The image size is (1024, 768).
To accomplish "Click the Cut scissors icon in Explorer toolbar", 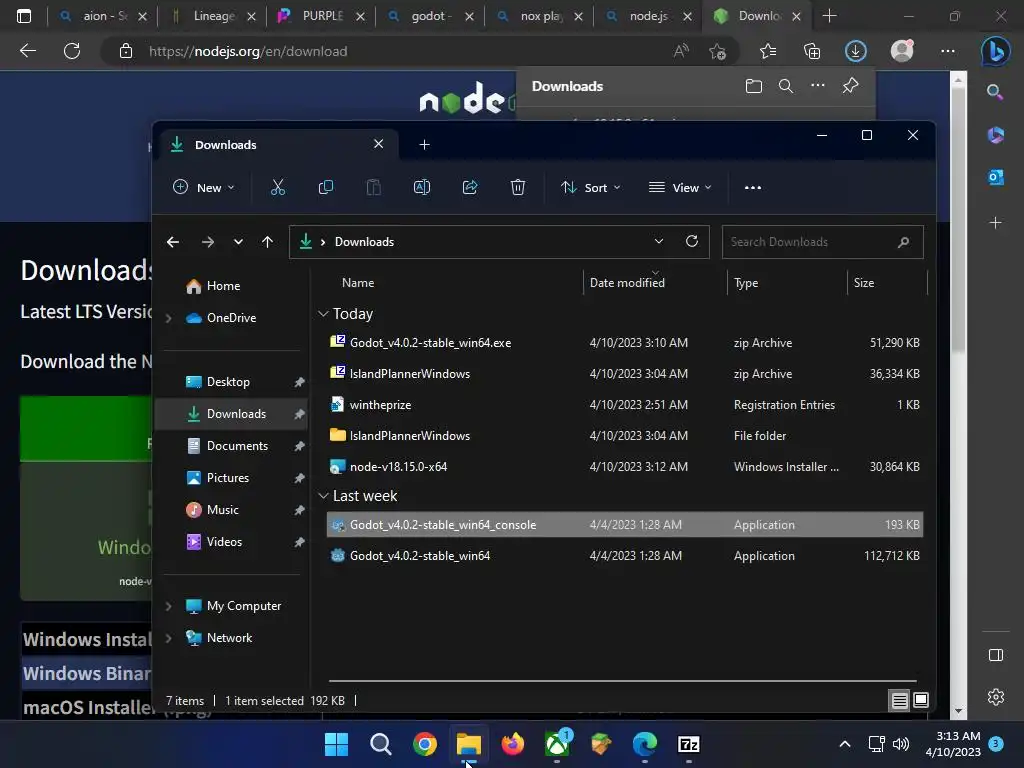I will click(278, 187).
